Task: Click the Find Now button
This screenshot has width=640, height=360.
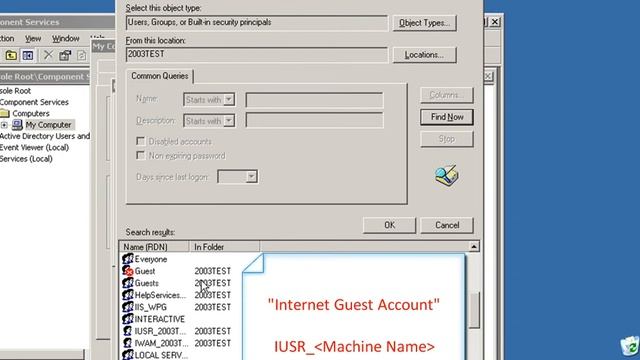Action: (447, 117)
